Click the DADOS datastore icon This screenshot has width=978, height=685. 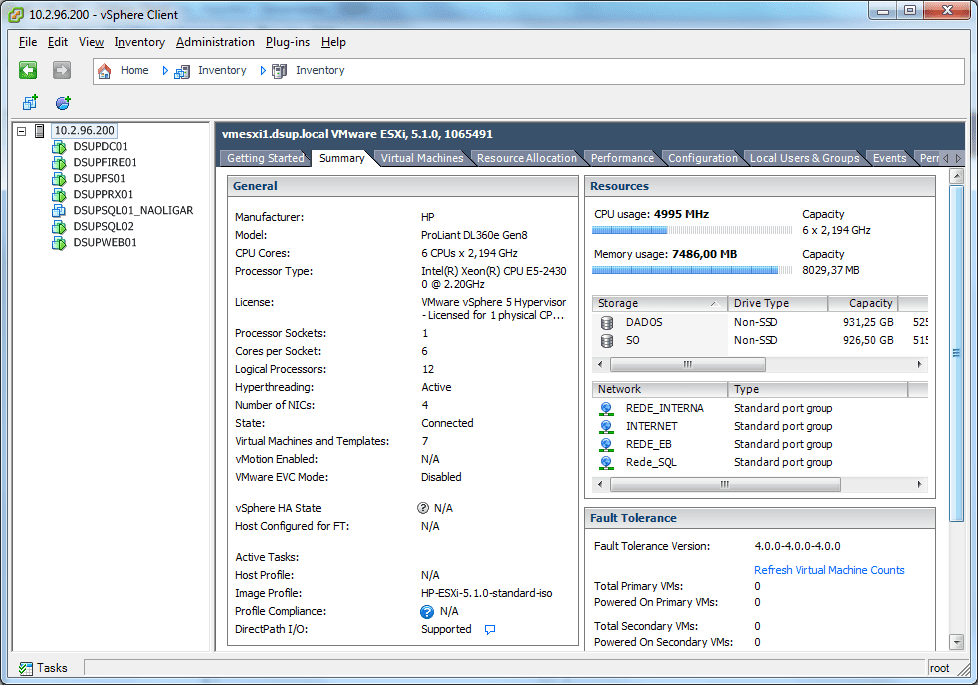click(x=606, y=323)
